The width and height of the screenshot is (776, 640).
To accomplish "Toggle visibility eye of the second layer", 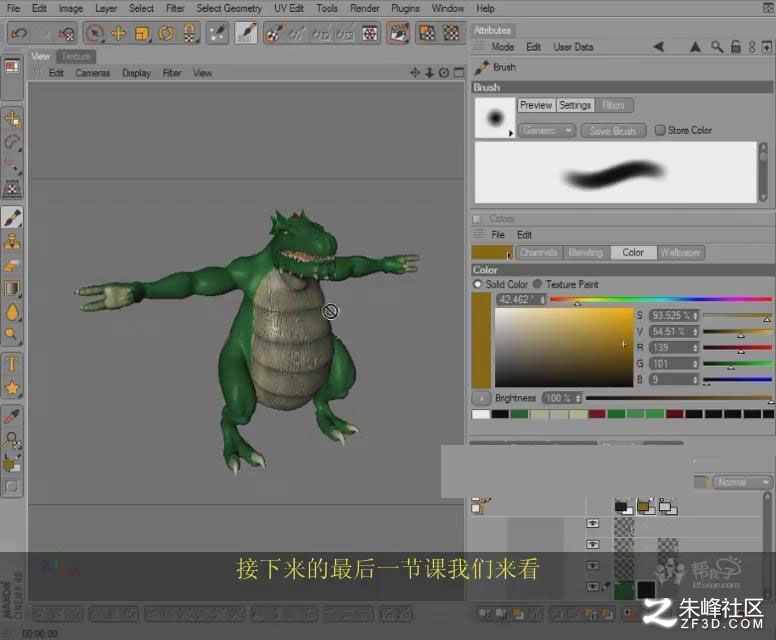I will click(592, 544).
